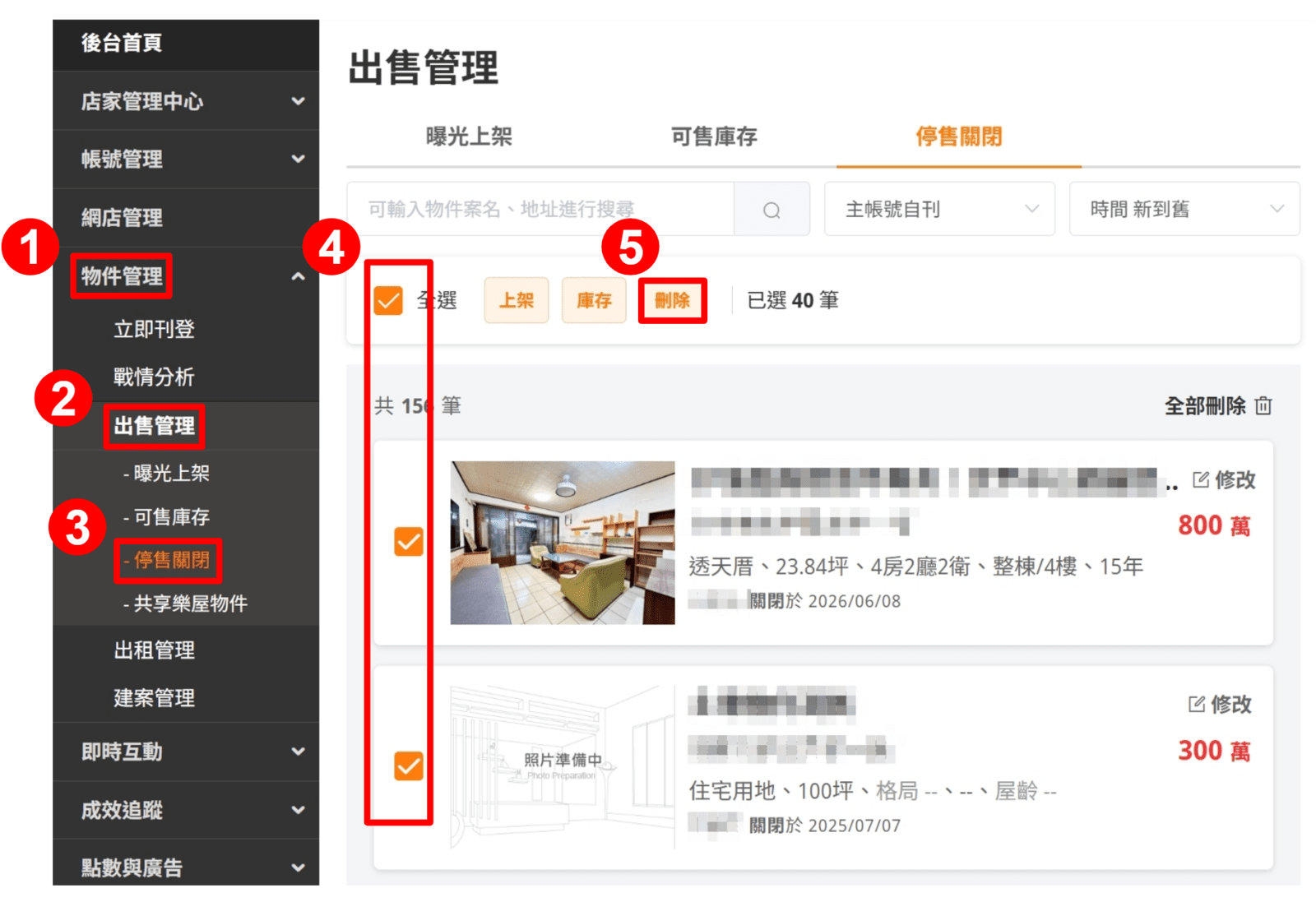Click the 已選 40 筆 count text
The width and height of the screenshot is (1316, 902).
tap(793, 300)
